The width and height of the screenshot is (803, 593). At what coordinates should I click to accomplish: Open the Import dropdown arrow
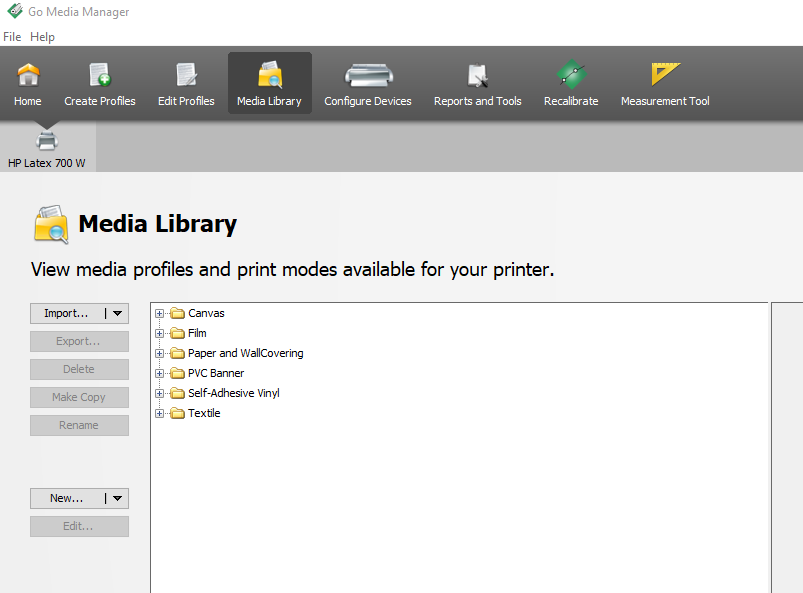click(x=117, y=313)
